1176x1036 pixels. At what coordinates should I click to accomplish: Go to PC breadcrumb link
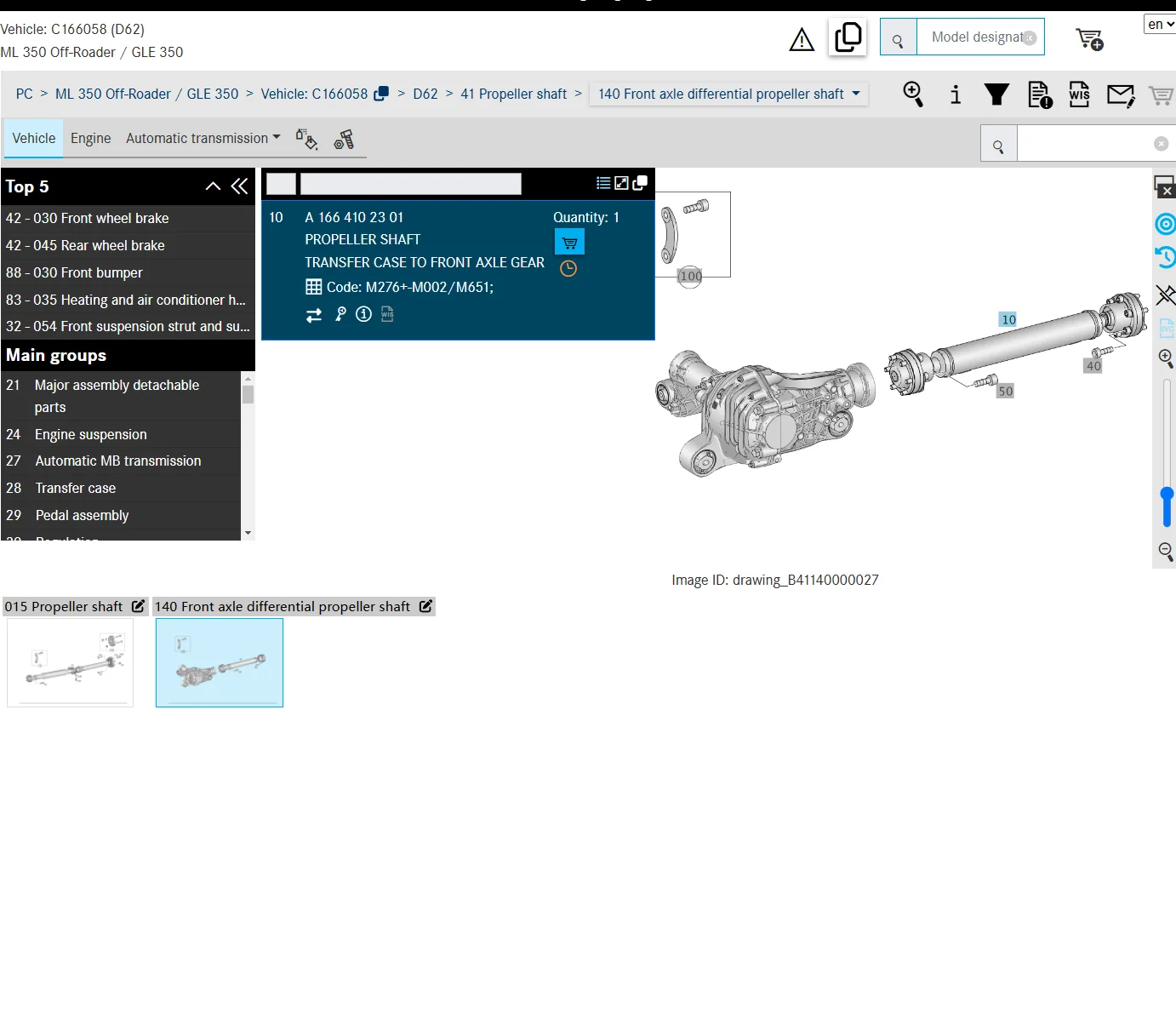(x=25, y=94)
